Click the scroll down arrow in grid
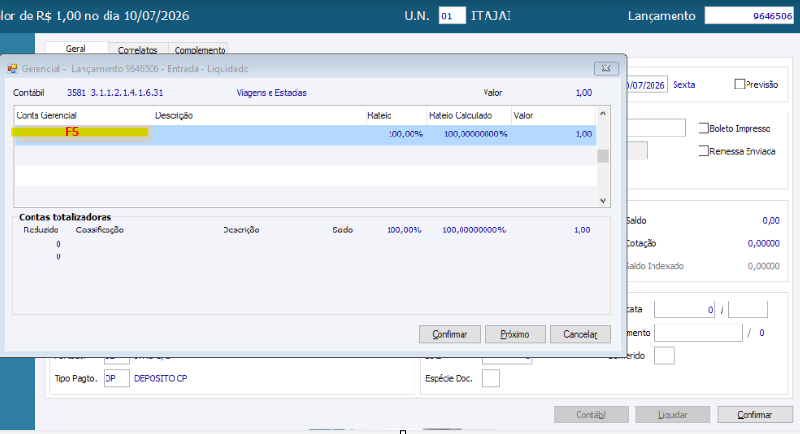Image resolution: width=800 pixels, height=434 pixels. click(x=603, y=200)
